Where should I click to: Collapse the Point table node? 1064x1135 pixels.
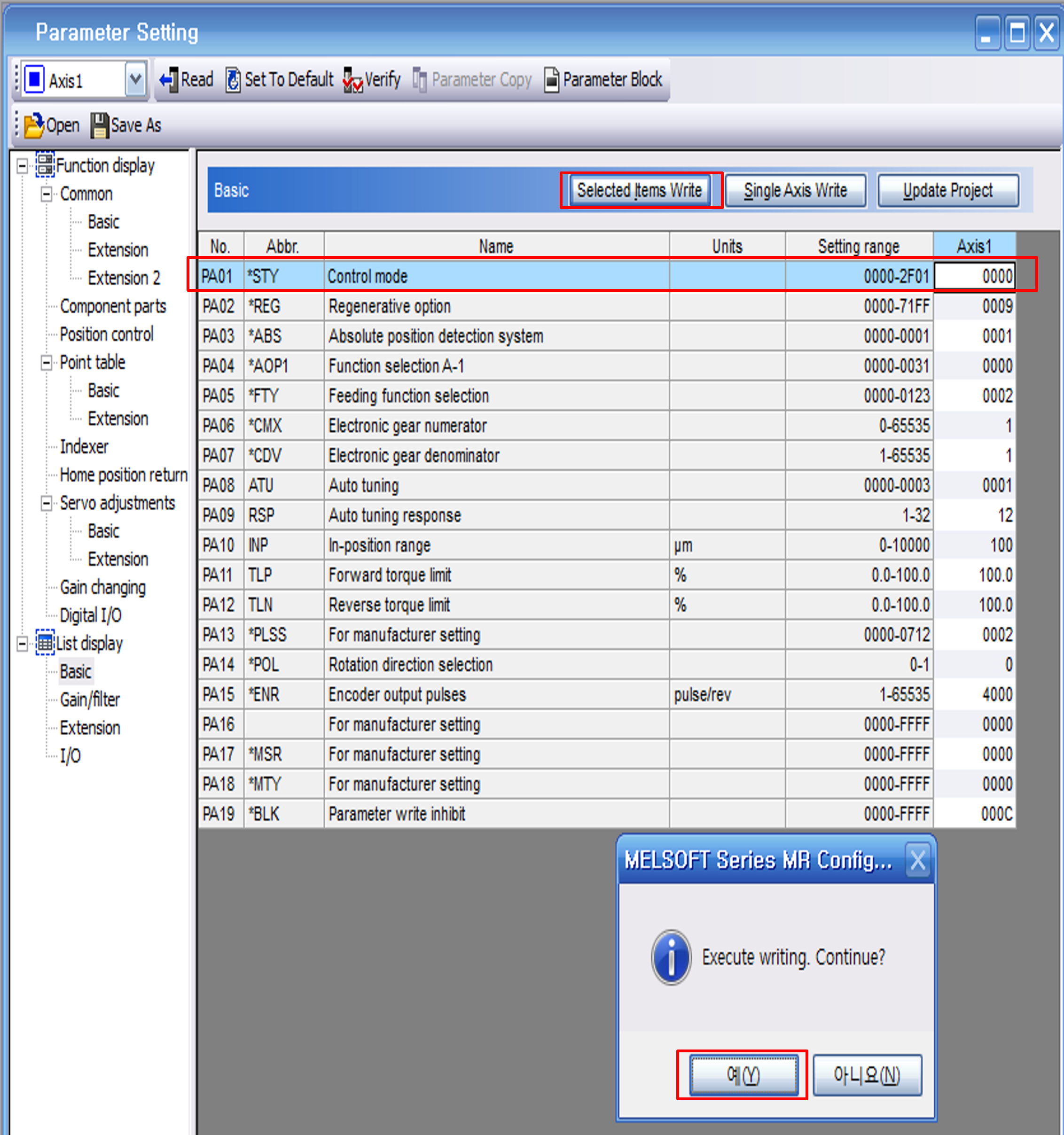[x=46, y=363]
